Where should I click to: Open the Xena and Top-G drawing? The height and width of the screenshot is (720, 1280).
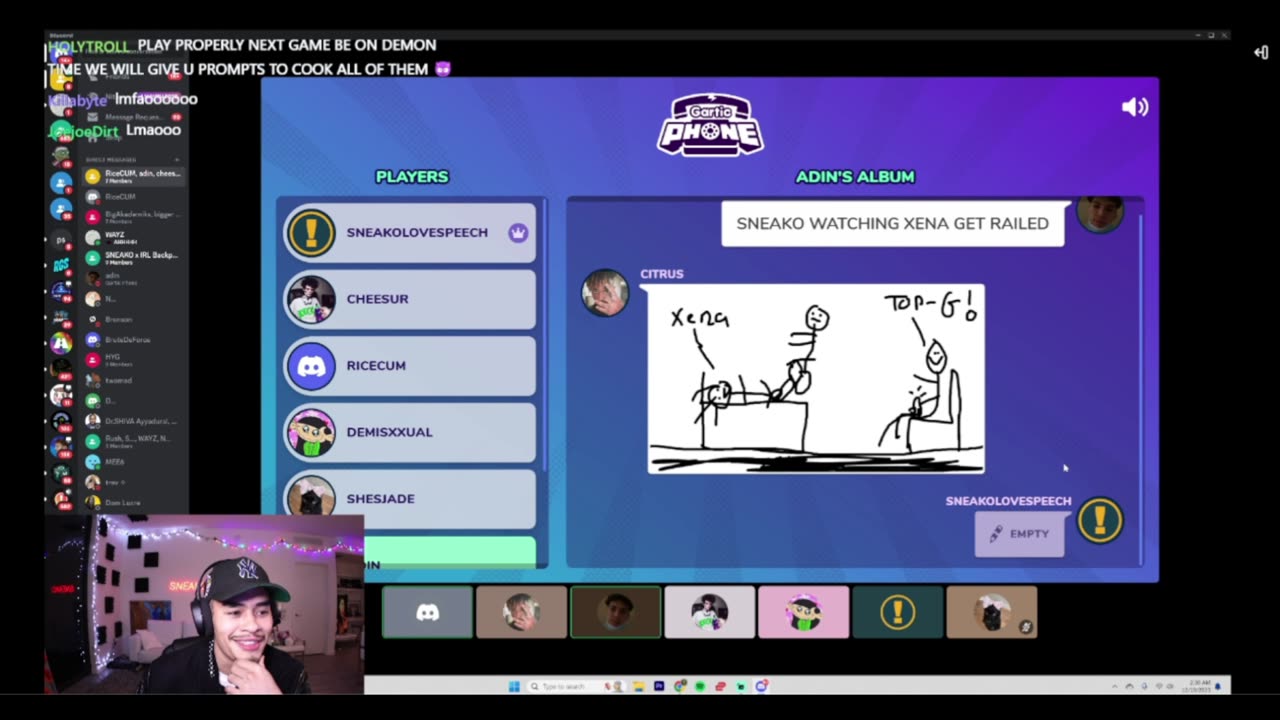816,379
